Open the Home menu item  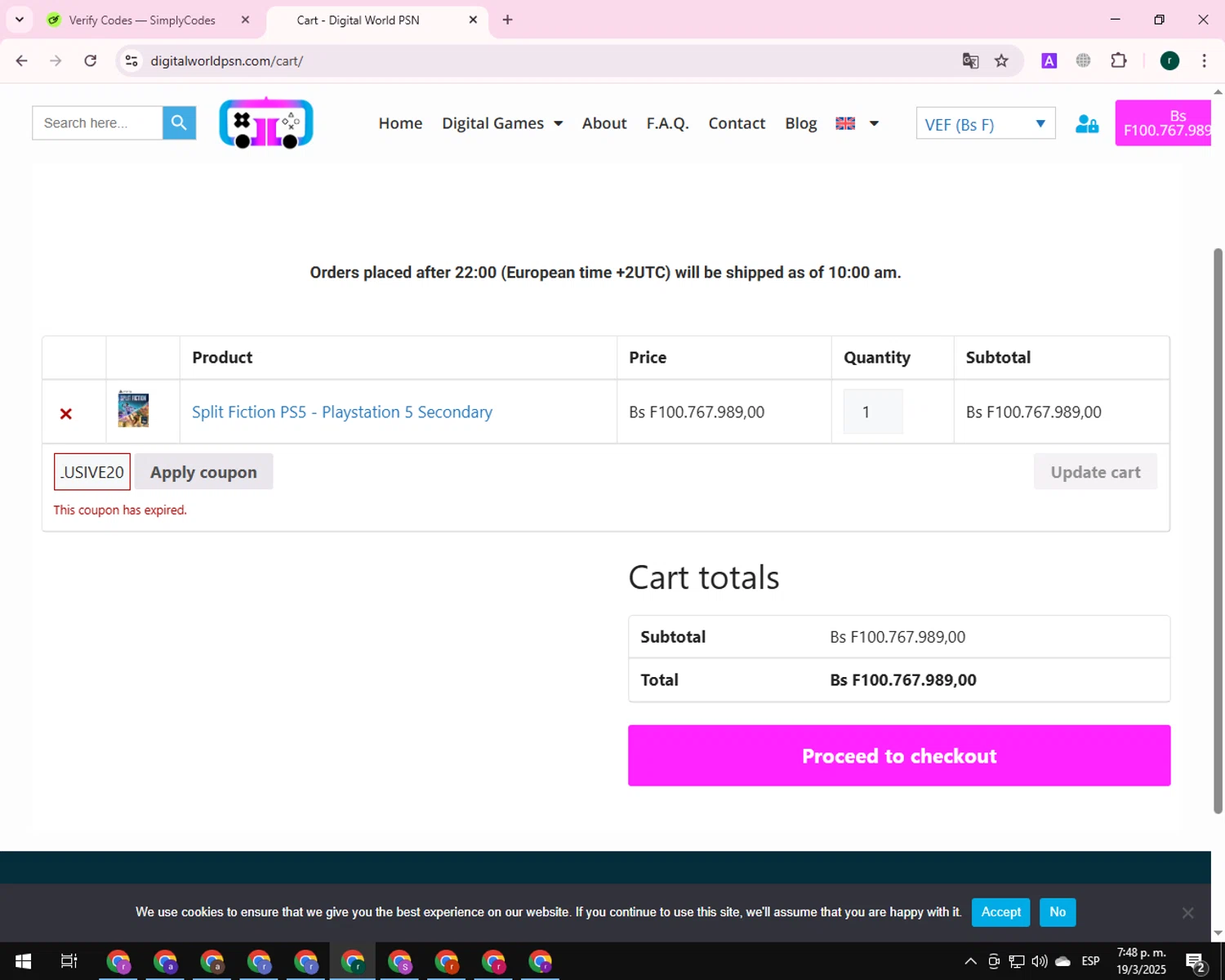400,123
